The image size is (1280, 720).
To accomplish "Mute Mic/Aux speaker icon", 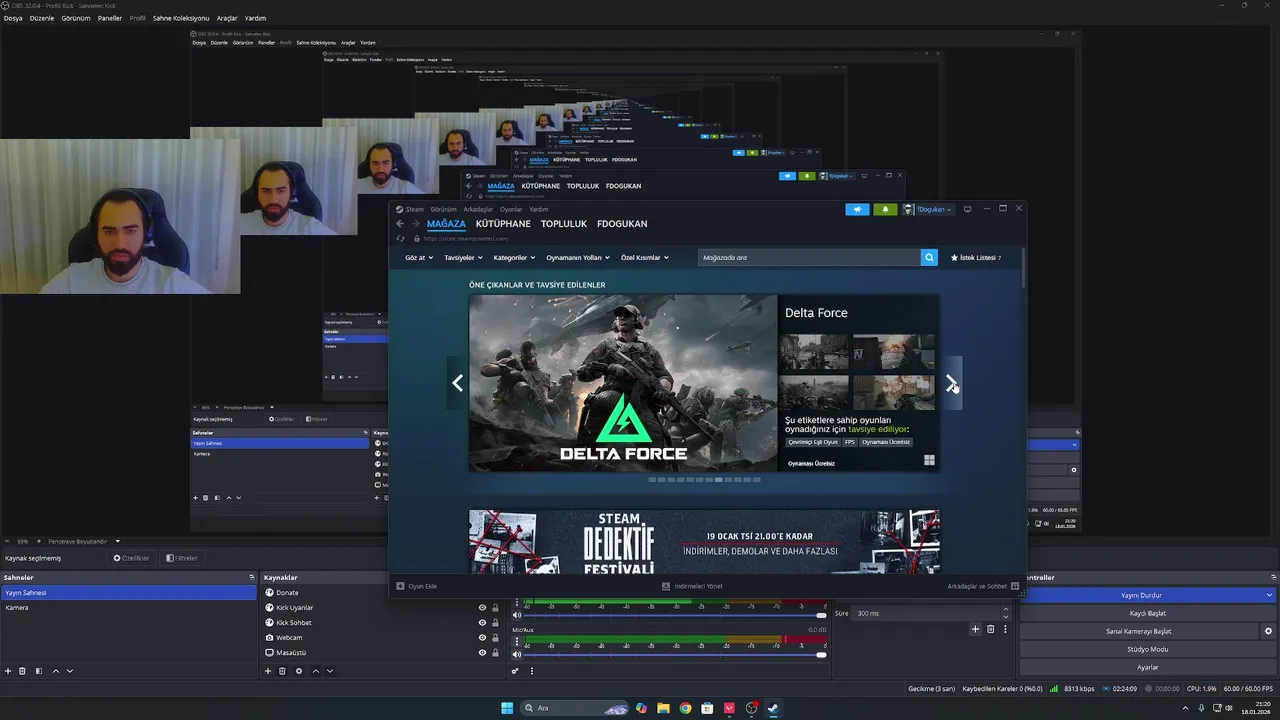I will click(x=517, y=654).
